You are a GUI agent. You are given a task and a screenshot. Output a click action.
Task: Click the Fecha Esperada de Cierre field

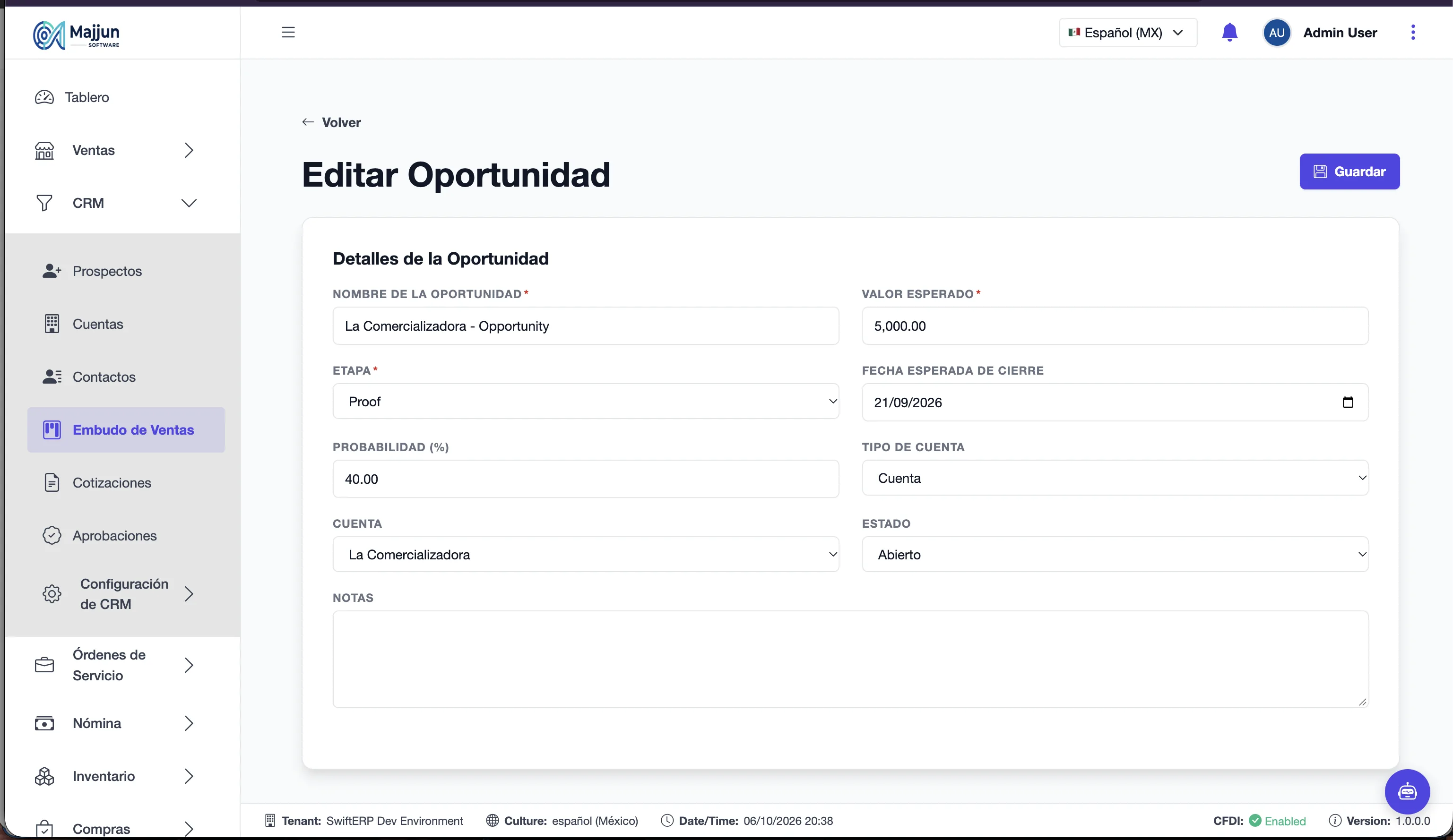click(1115, 403)
